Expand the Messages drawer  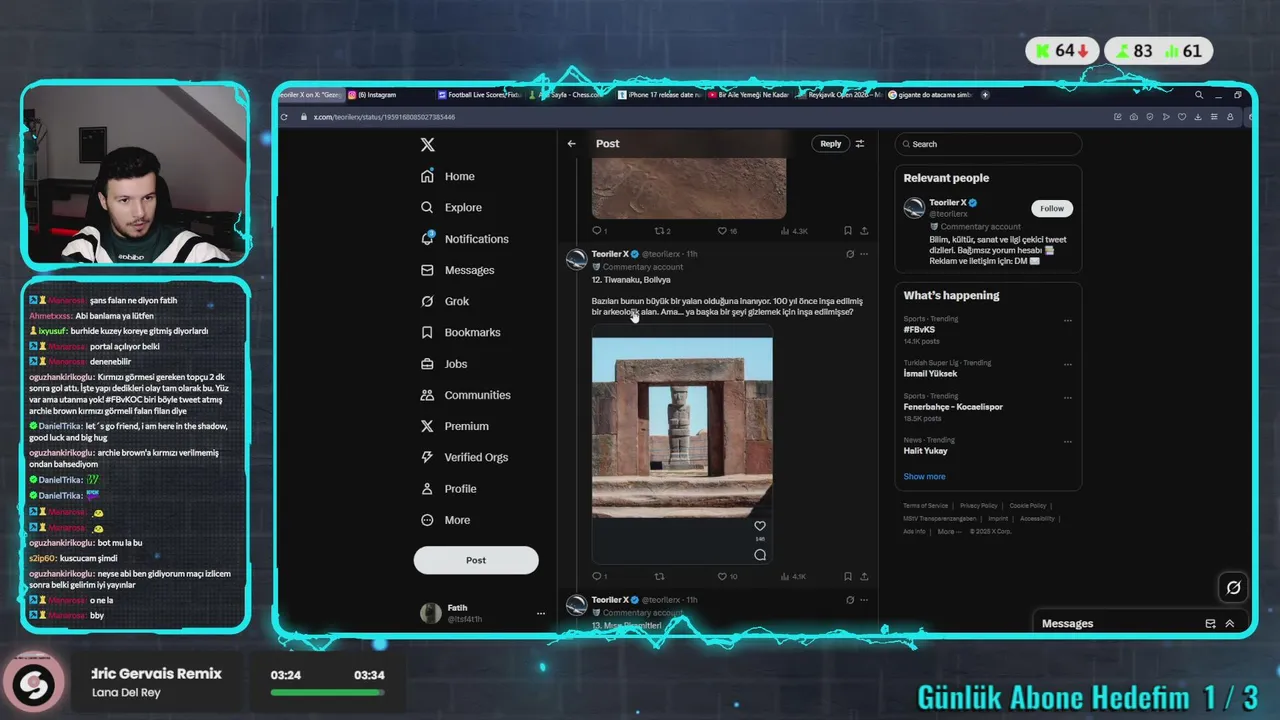click(1230, 623)
